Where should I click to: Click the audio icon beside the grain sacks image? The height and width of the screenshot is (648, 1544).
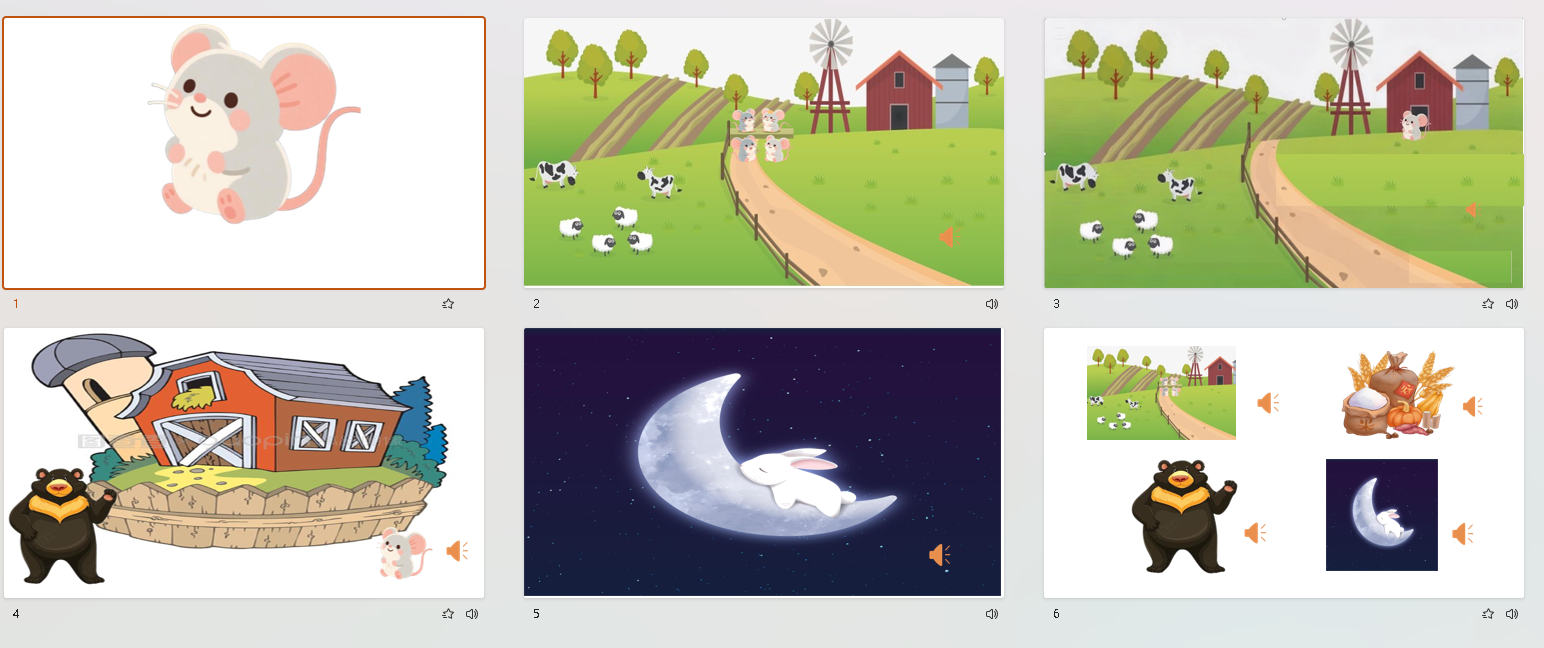click(x=1472, y=407)
